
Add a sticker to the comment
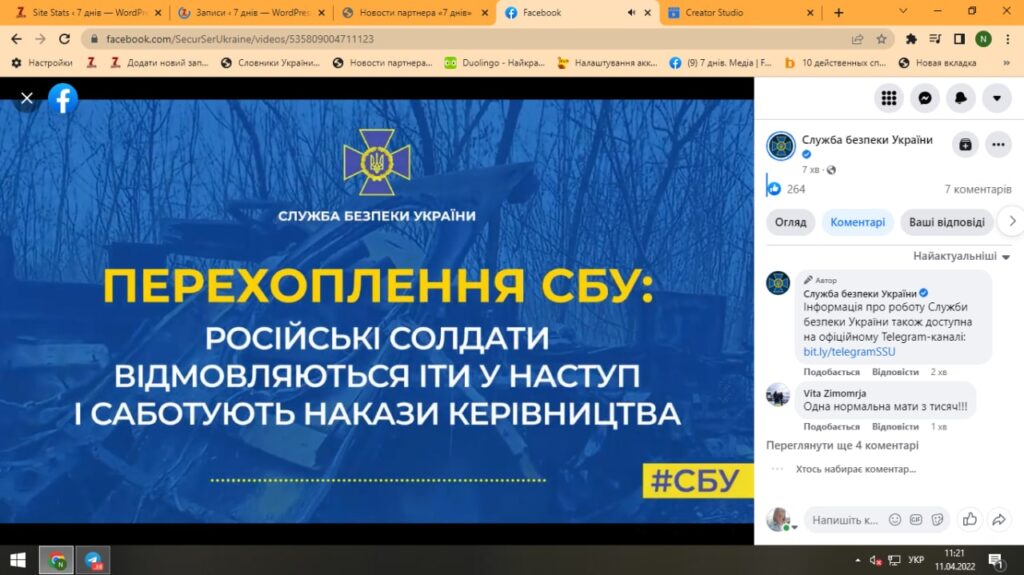pos(937,520)
